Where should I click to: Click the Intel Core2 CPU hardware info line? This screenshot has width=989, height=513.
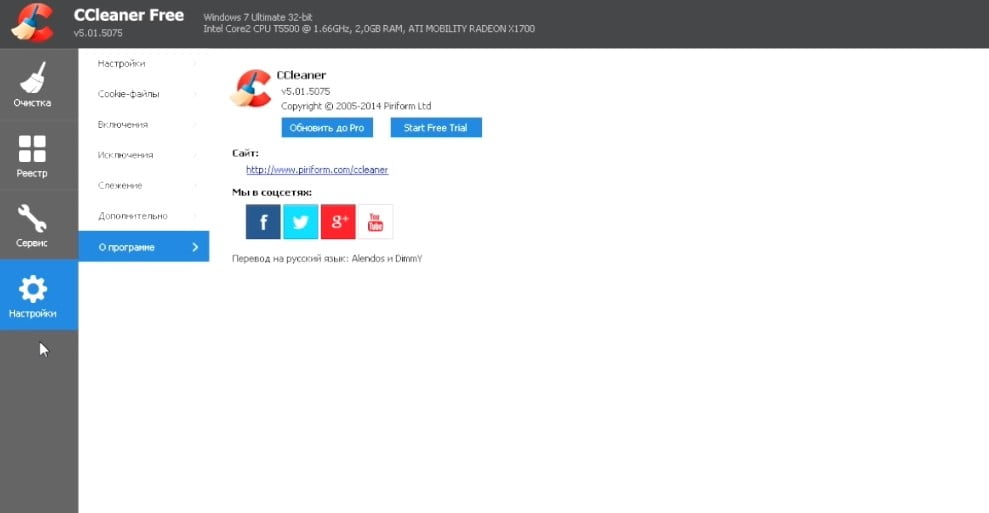[369, 29]
